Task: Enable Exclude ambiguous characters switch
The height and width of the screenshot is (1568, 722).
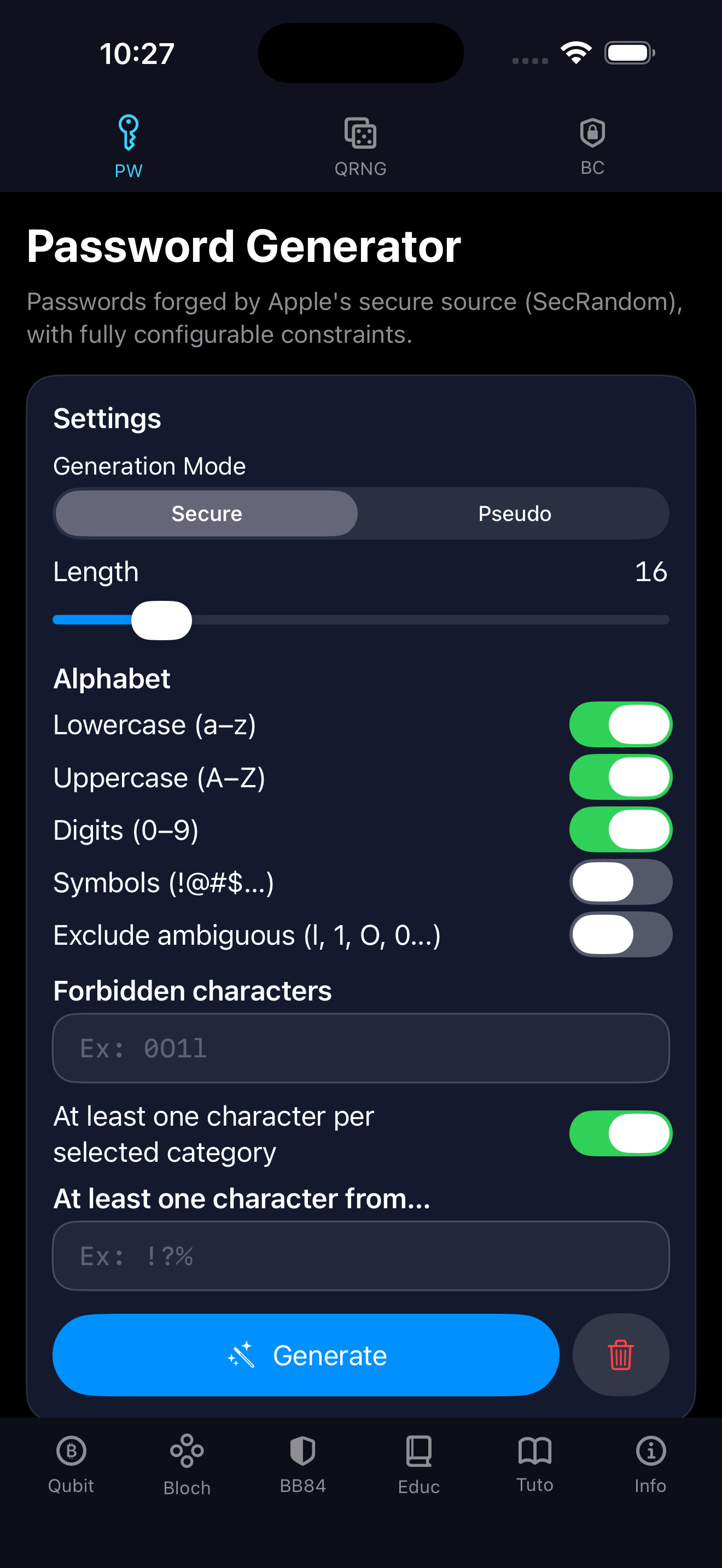Action: click(x=620, y=934)
